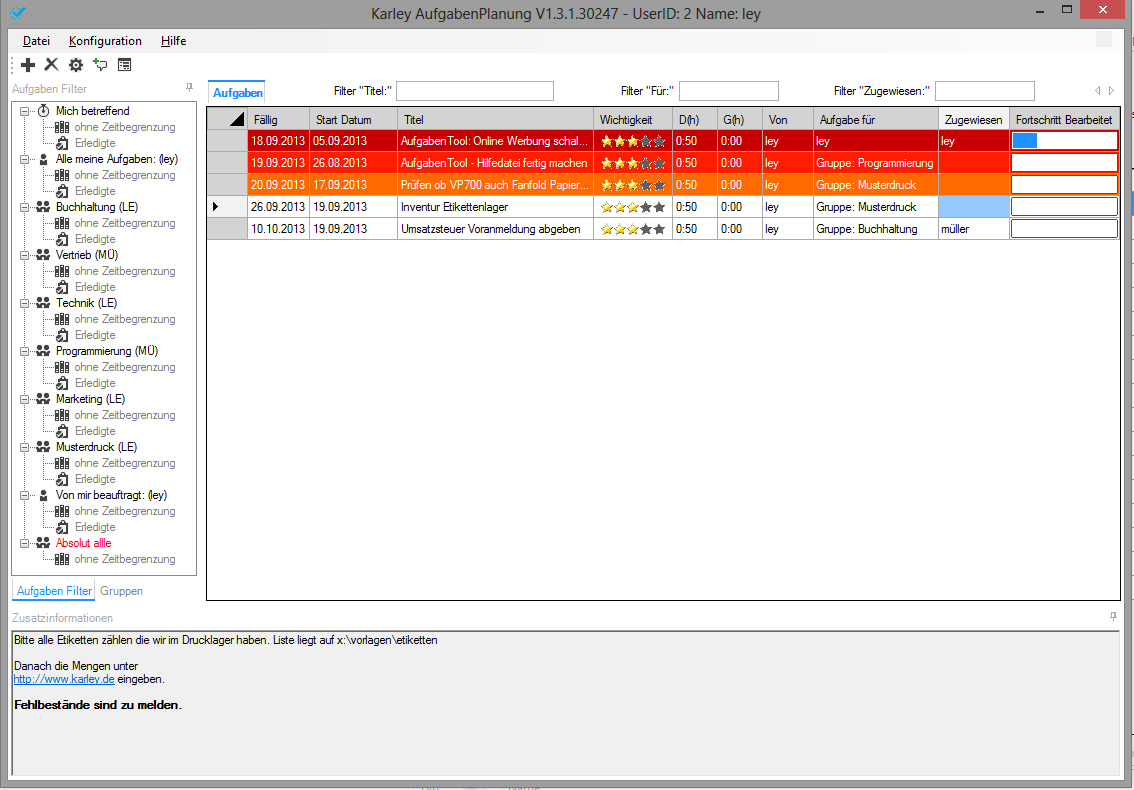Click group icon next to Absolut allle

43,543
